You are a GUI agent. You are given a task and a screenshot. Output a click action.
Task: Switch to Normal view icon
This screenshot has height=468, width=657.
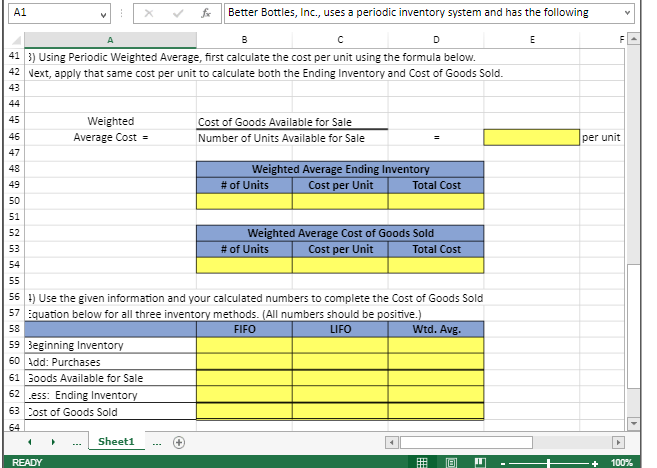pyautogui.click(x=422, y=463)
